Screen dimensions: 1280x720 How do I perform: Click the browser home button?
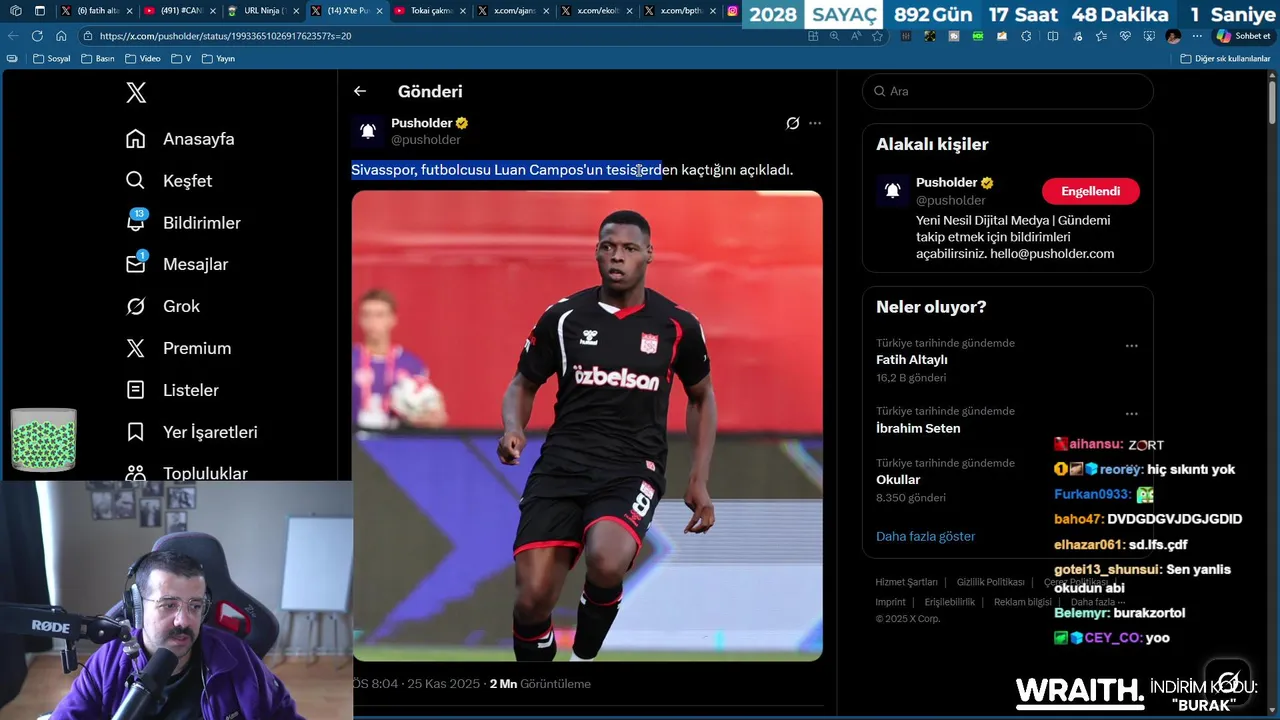tap(61, 35)
